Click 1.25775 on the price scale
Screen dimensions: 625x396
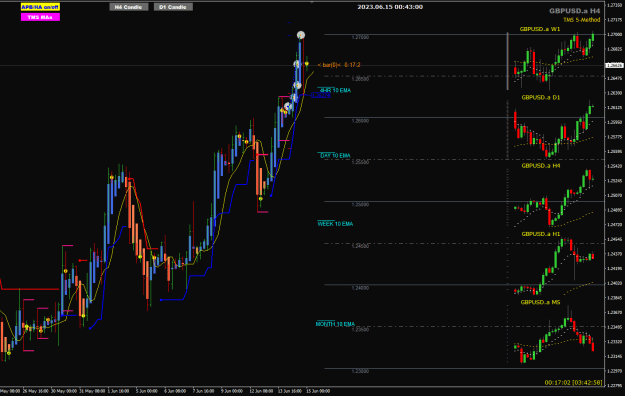click(x=615, y=137)
